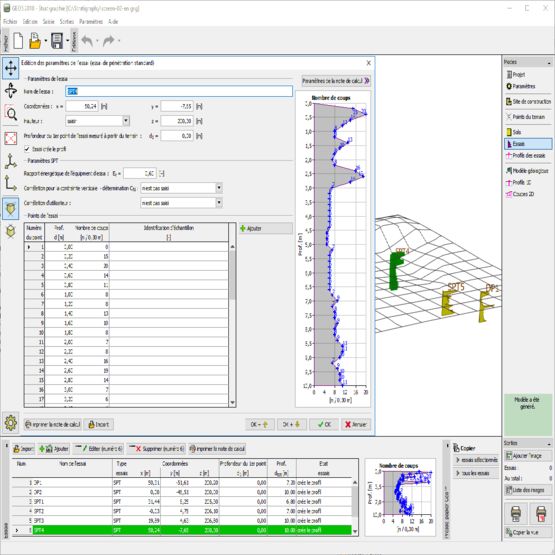Click the save floppy disk icon
Image resolution: width=555 pixels, height=555 pixels.
pyautogui.click(x=57, y=41)
